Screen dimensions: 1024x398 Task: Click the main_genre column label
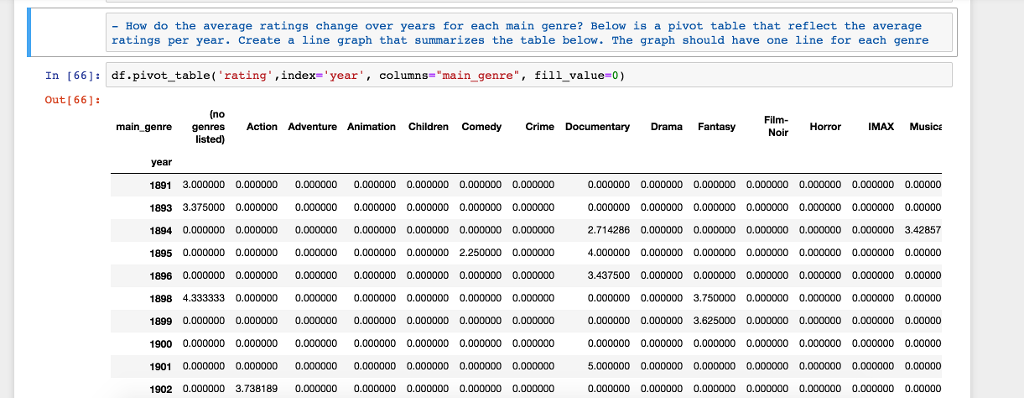144,127
